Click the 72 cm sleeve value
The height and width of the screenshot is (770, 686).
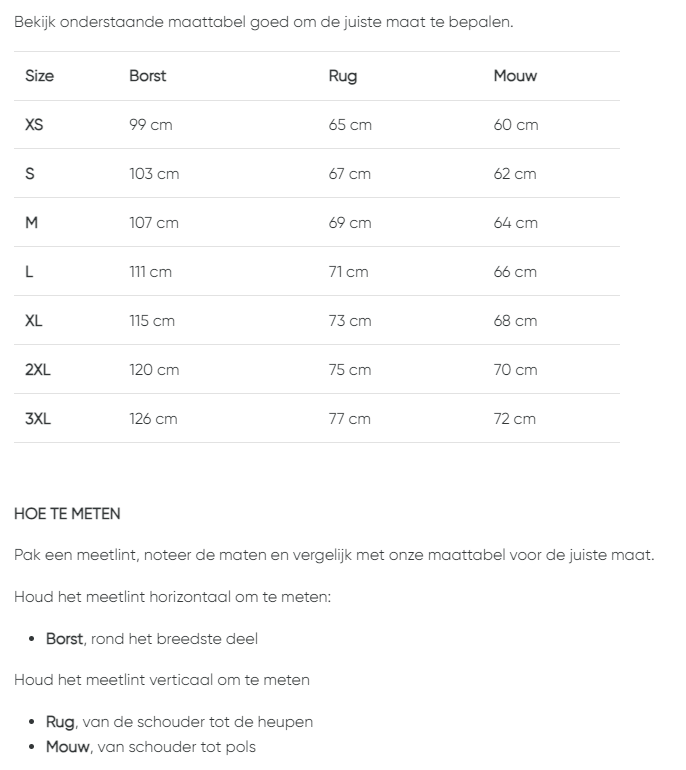[515, 419]
